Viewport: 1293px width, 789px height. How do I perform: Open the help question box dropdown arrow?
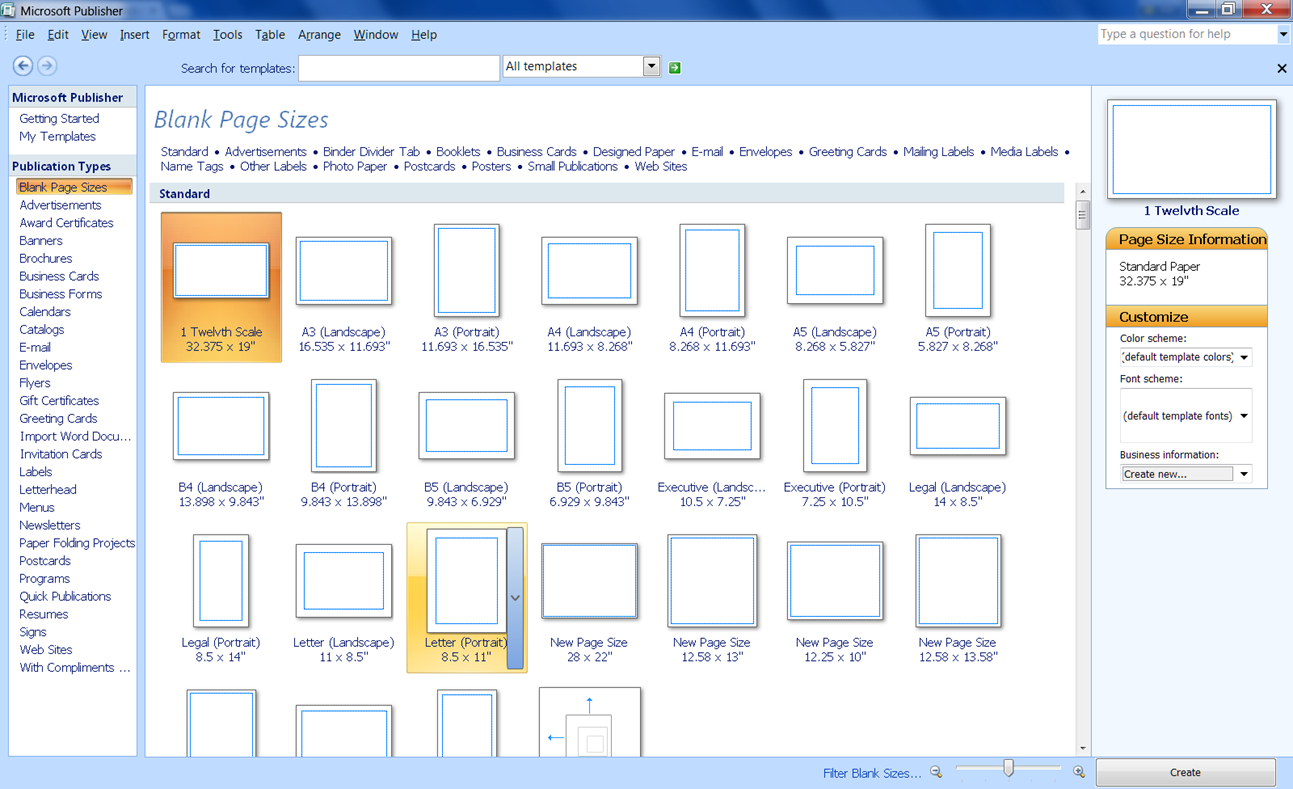(1284, 34)
